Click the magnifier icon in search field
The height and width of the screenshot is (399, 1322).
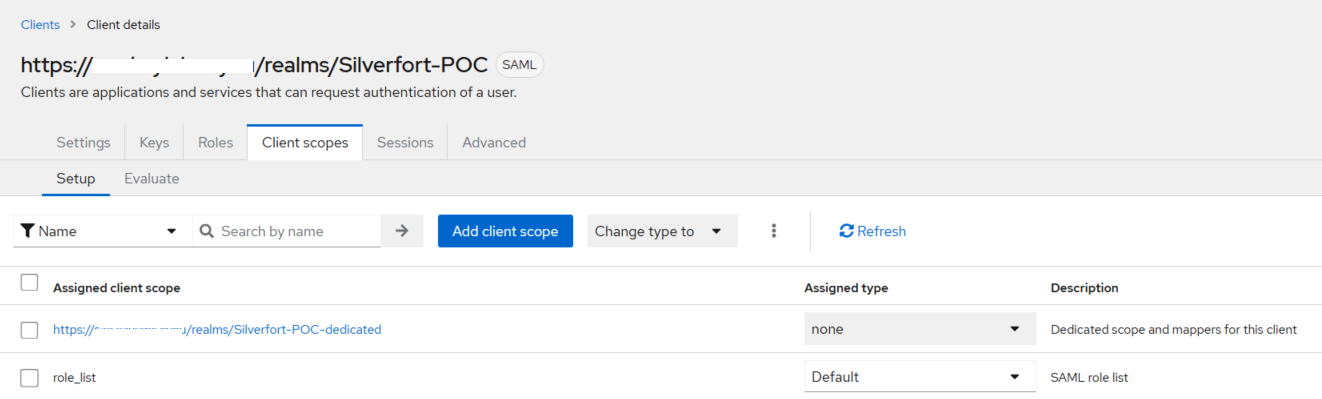207,231
